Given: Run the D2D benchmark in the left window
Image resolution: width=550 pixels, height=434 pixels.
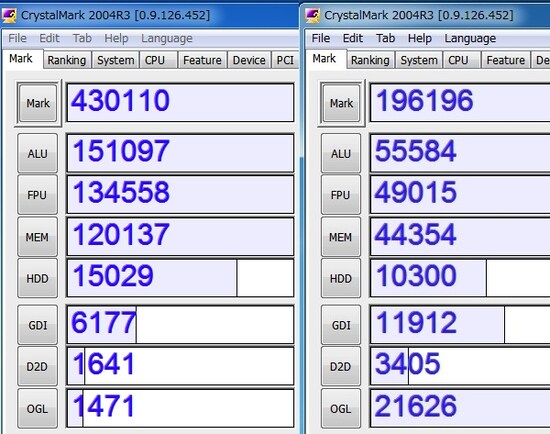Looking at the screenshot, I should (x=38, y=366).
